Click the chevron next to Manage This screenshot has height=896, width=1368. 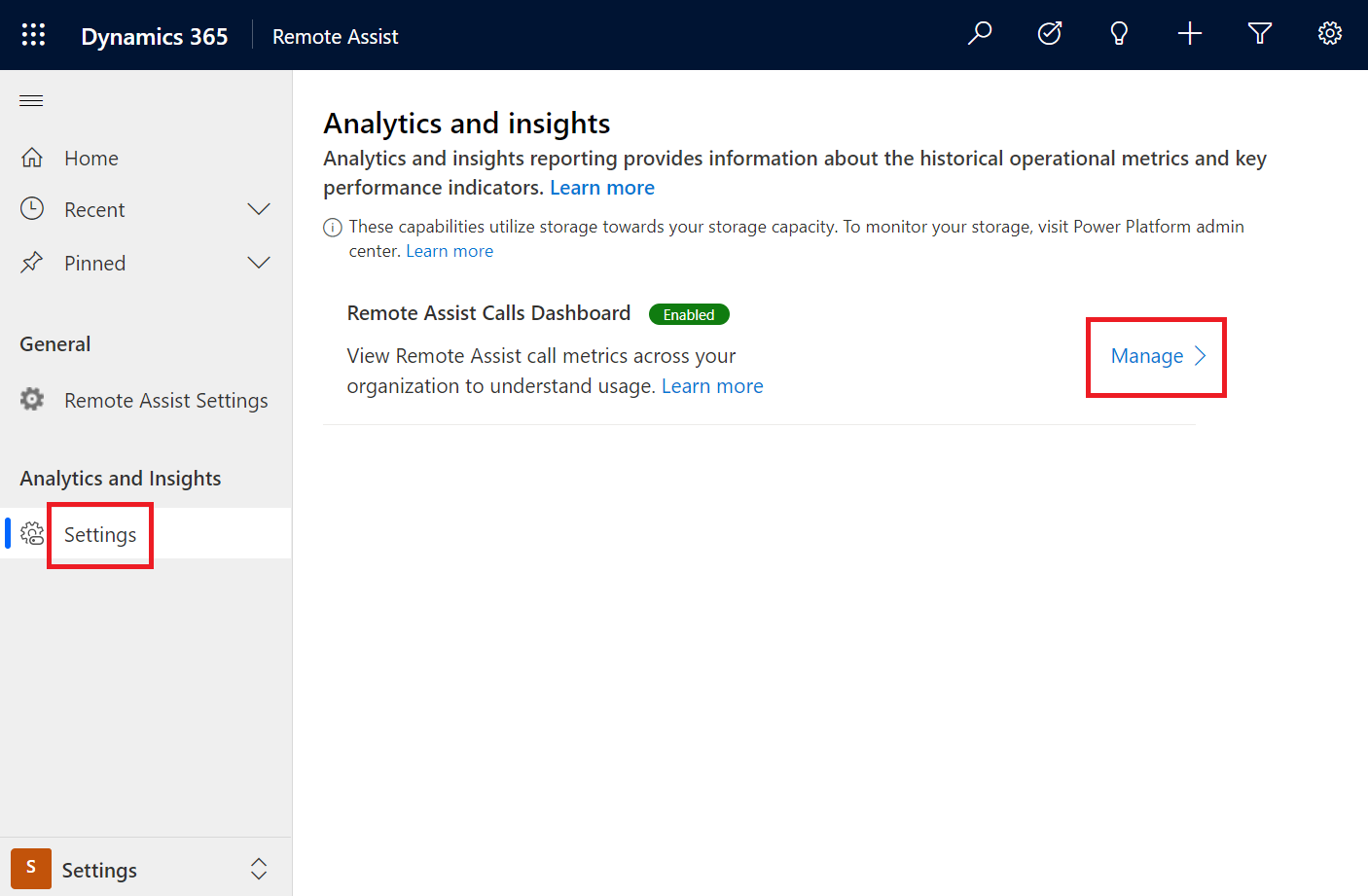[1201, 356]
